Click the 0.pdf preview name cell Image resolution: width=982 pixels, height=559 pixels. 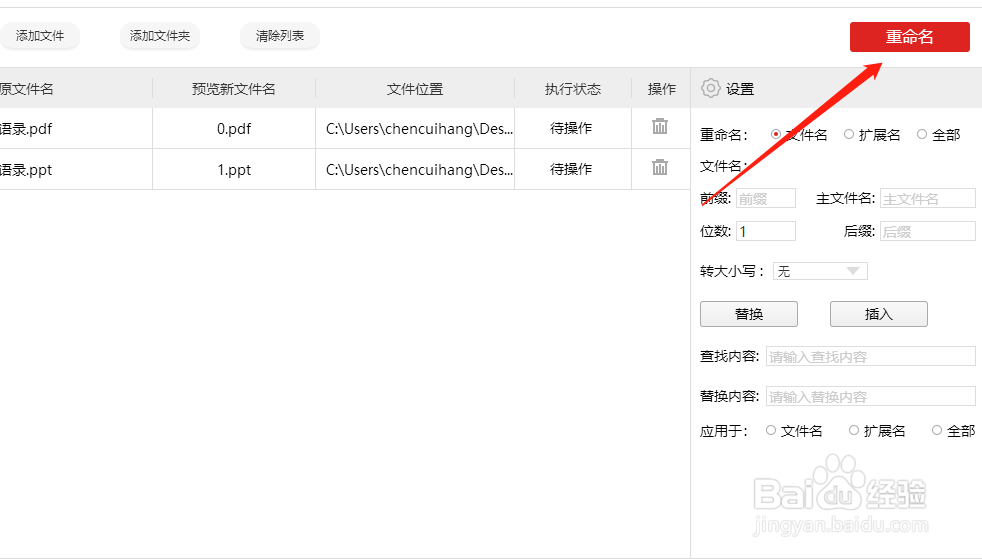pos(234,128)
